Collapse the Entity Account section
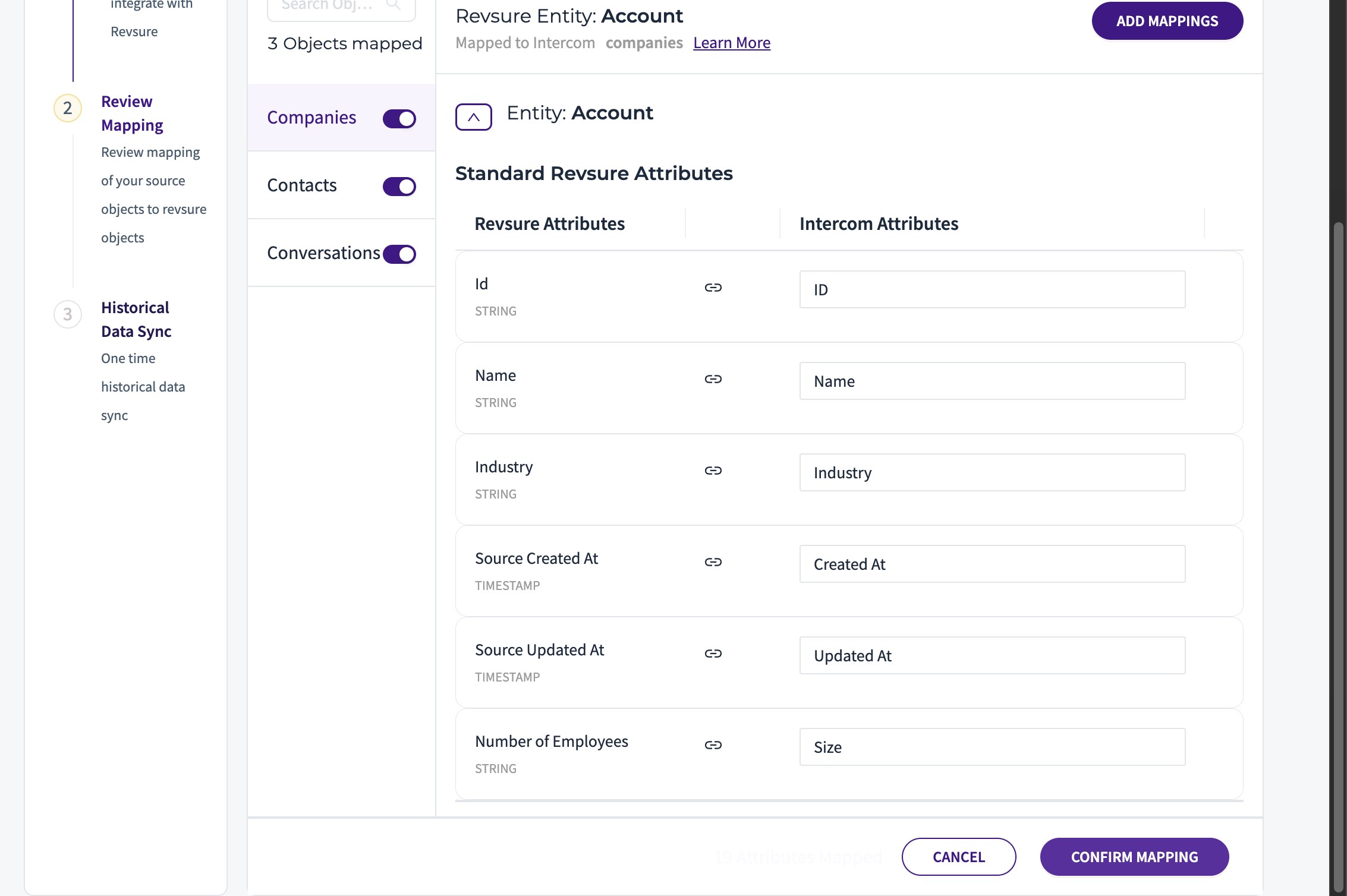The height and width of the screenshot is (896, 1347). 473,117
